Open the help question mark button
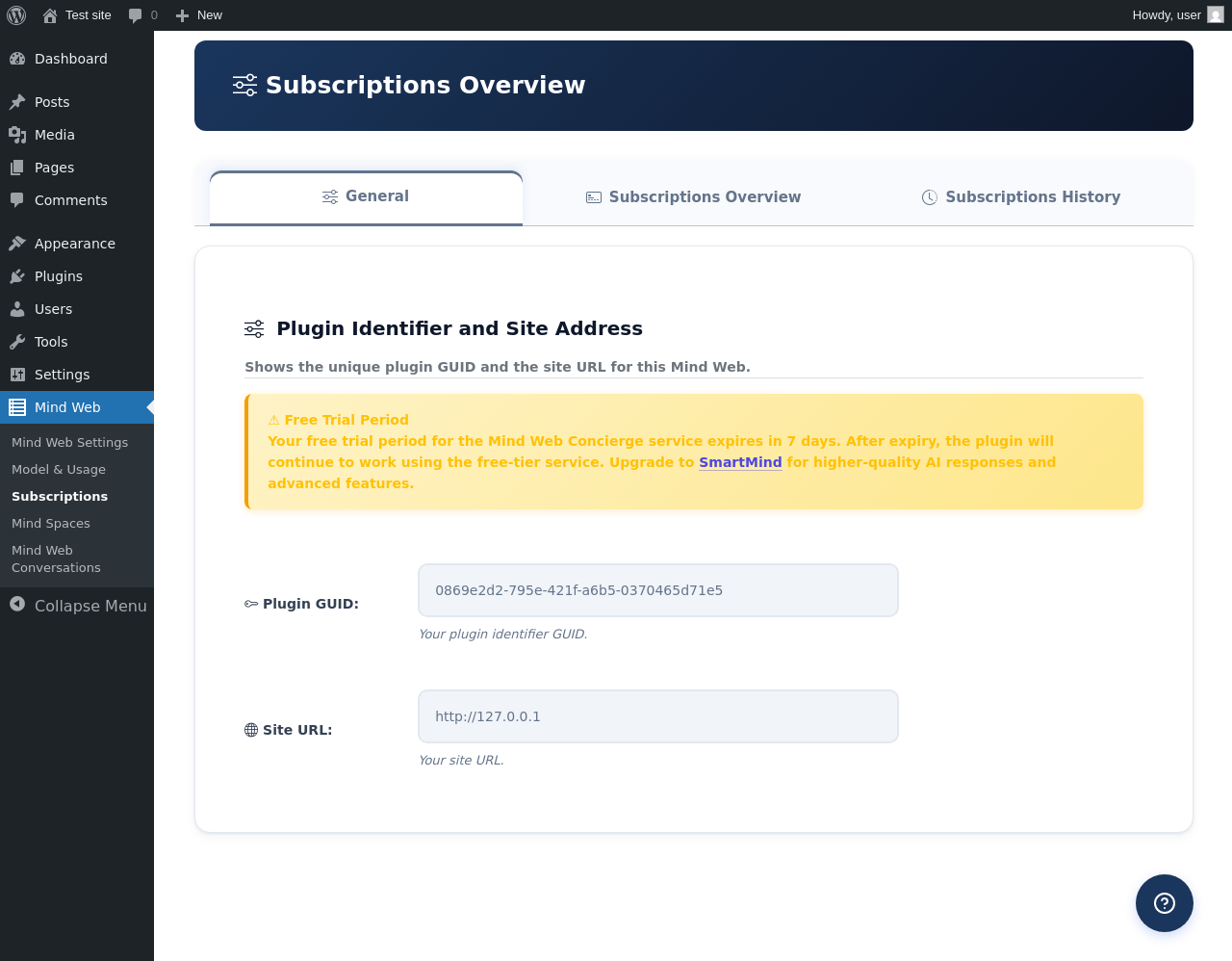This screenshot has width=1232, height=961. (1165, 903)
